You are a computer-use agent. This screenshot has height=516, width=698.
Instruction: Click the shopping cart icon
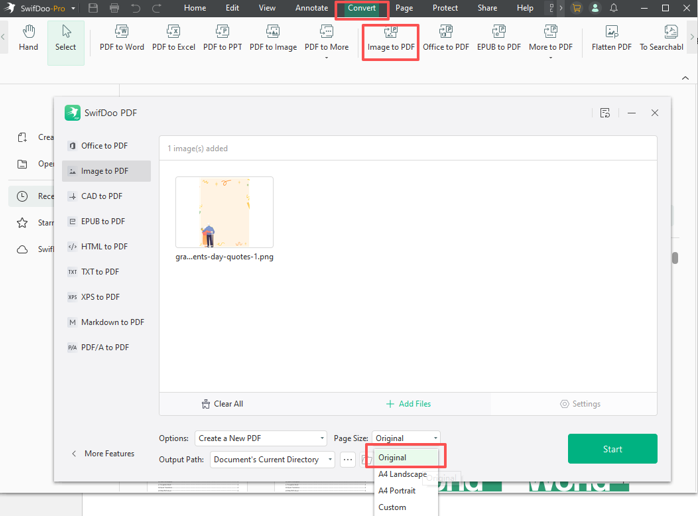tap(576, 8)
